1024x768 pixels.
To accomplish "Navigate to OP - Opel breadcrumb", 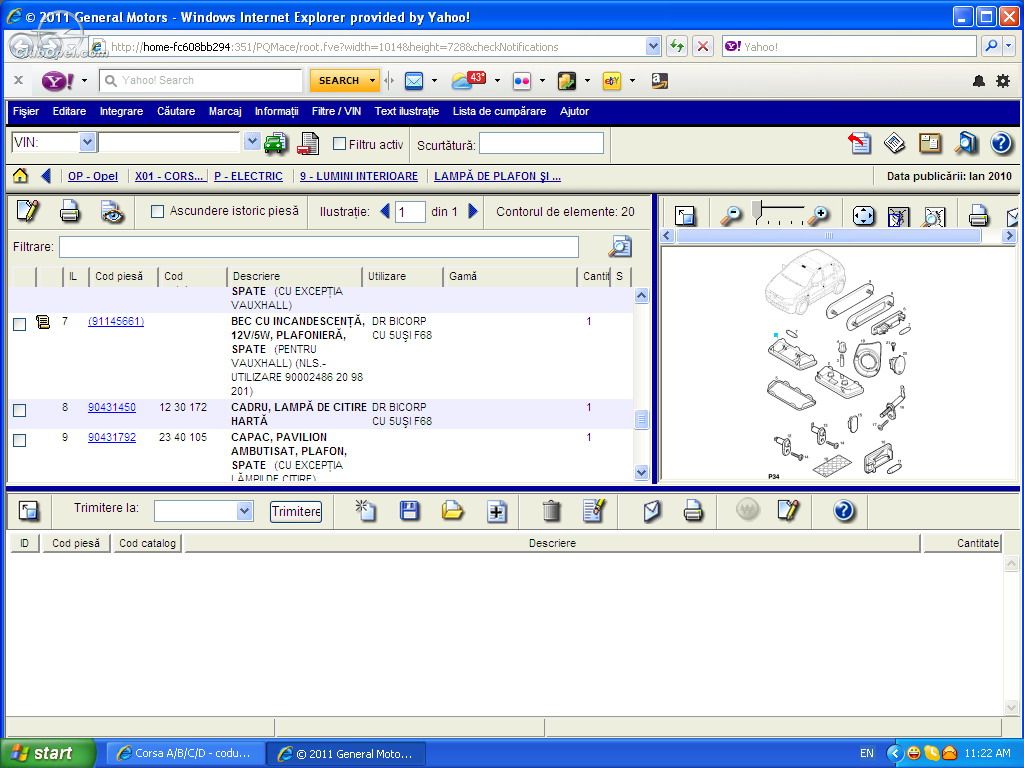I will click(x=93, y=176).
